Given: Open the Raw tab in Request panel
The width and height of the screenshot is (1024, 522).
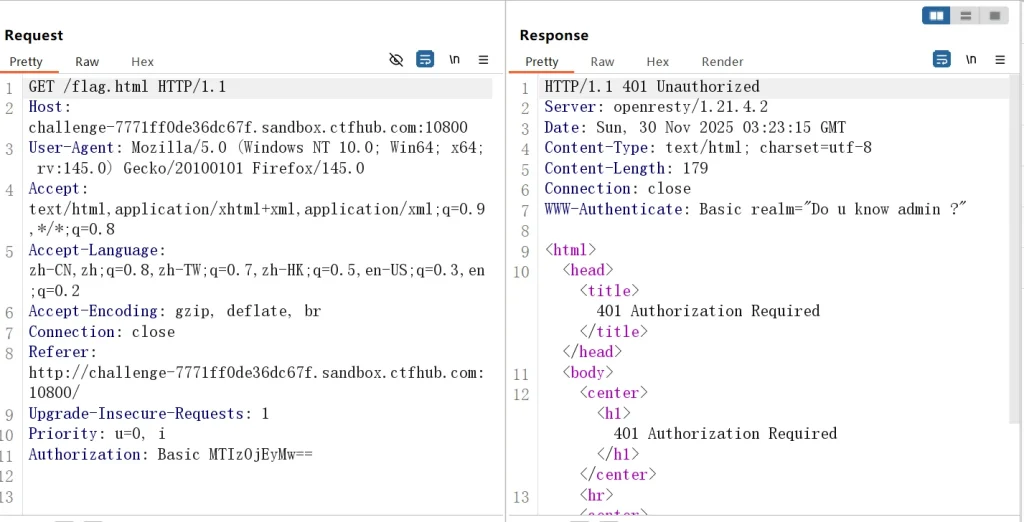Looking at the screenshot, I should (x=87, y=62).
